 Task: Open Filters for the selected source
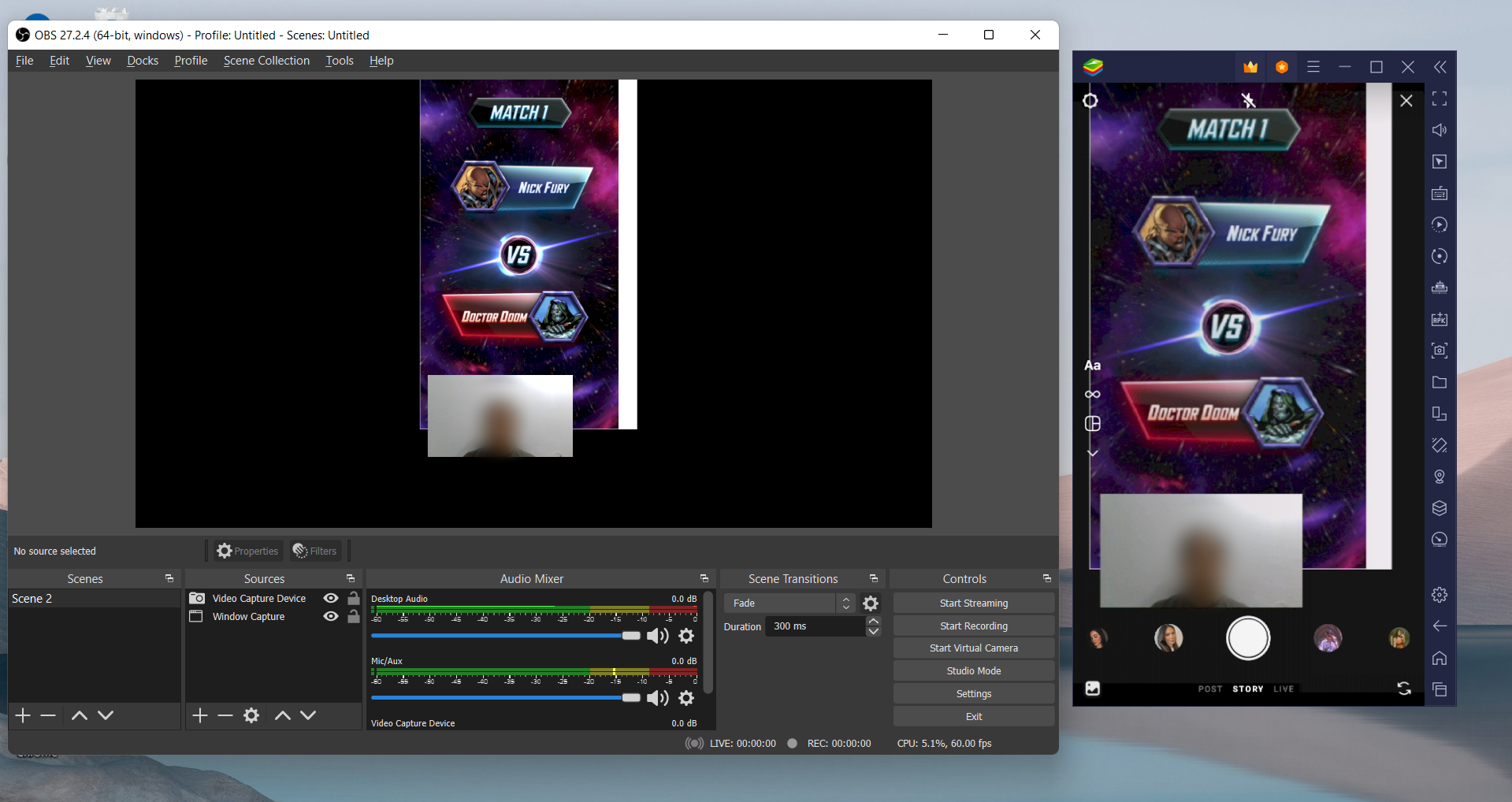[314, 551]
